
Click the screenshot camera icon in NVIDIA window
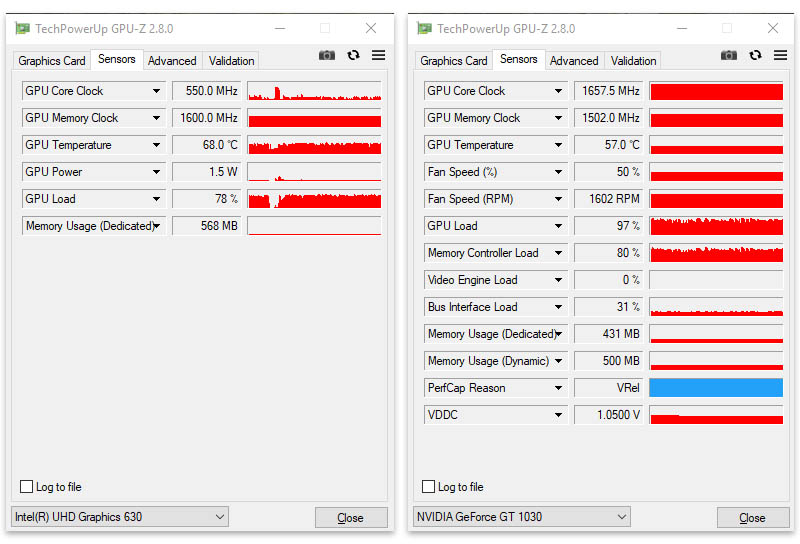[x=729, y=55]
